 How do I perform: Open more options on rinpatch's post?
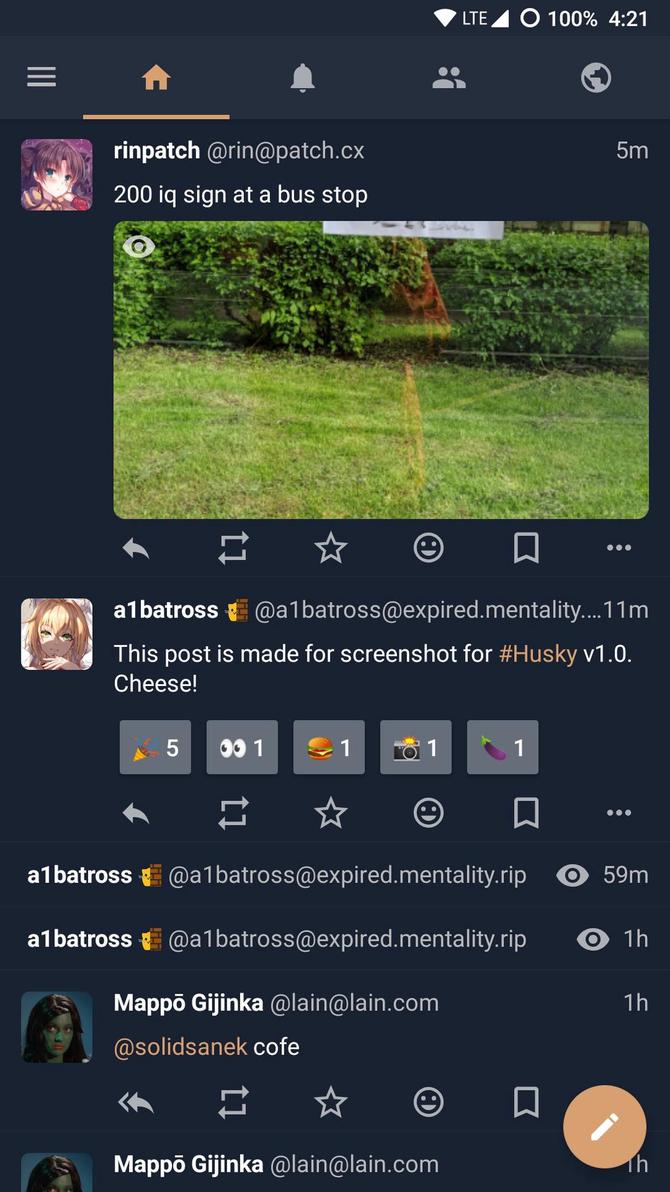618,548
